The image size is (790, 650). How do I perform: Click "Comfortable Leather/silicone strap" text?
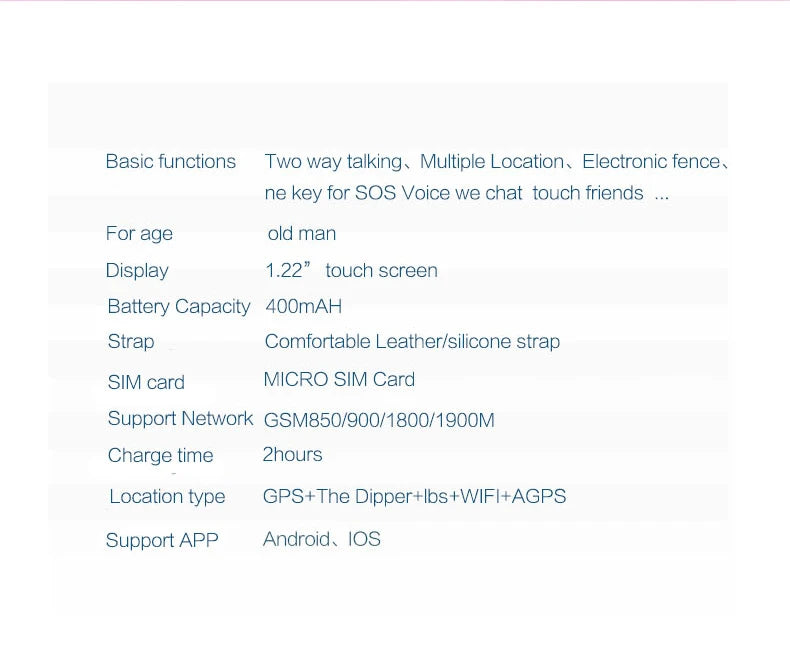pos(412,342)
